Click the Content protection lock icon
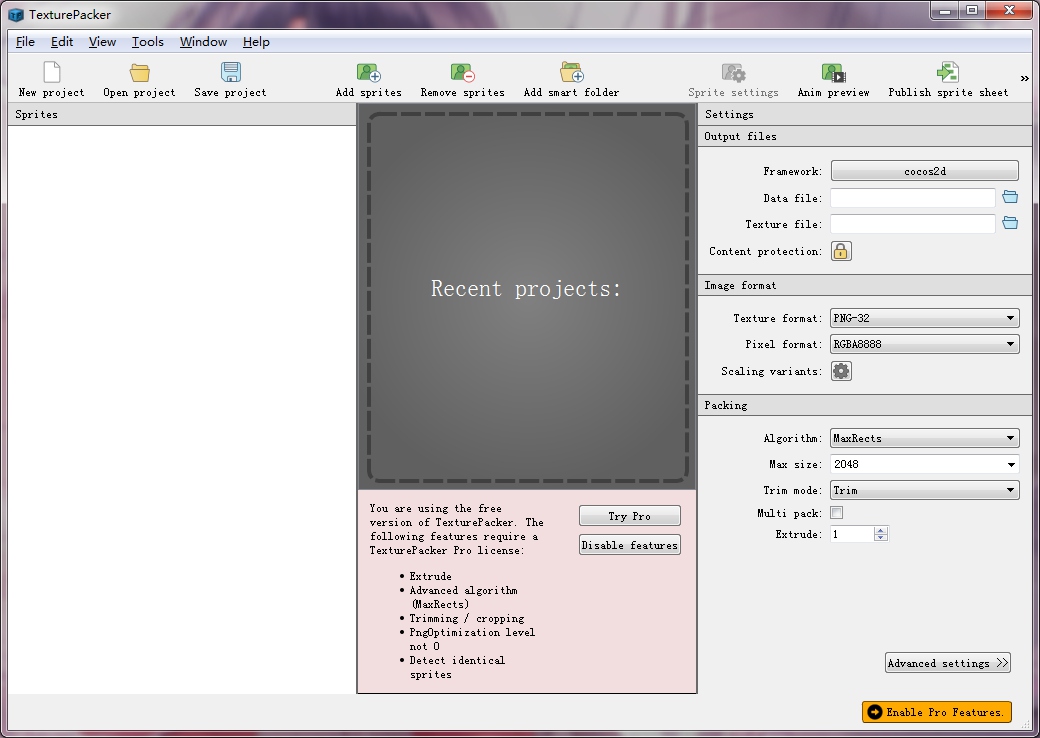The height and width of the screenshot is (738, 1040). pos(841,251)
